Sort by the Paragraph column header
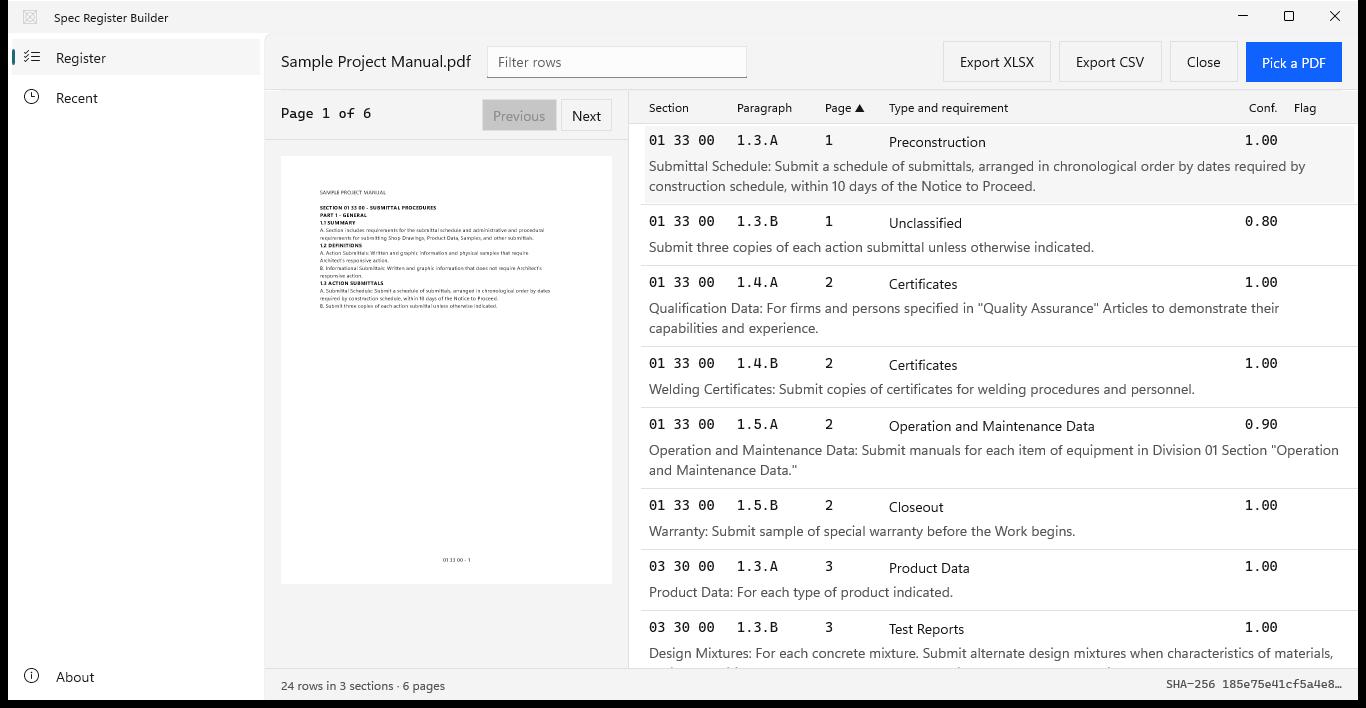This screenshot has width=1366, height=708. (x=764, y=108)
